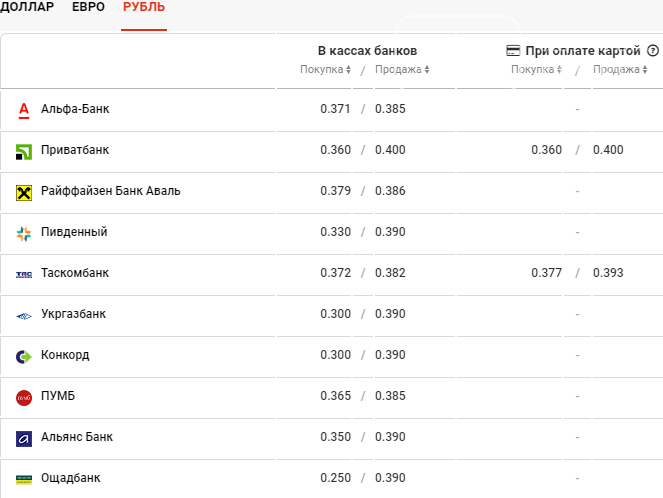The width and height of the screenshot is (663, 498).
Task: Click the Concord bank logo icon
Action: point(24,356)
